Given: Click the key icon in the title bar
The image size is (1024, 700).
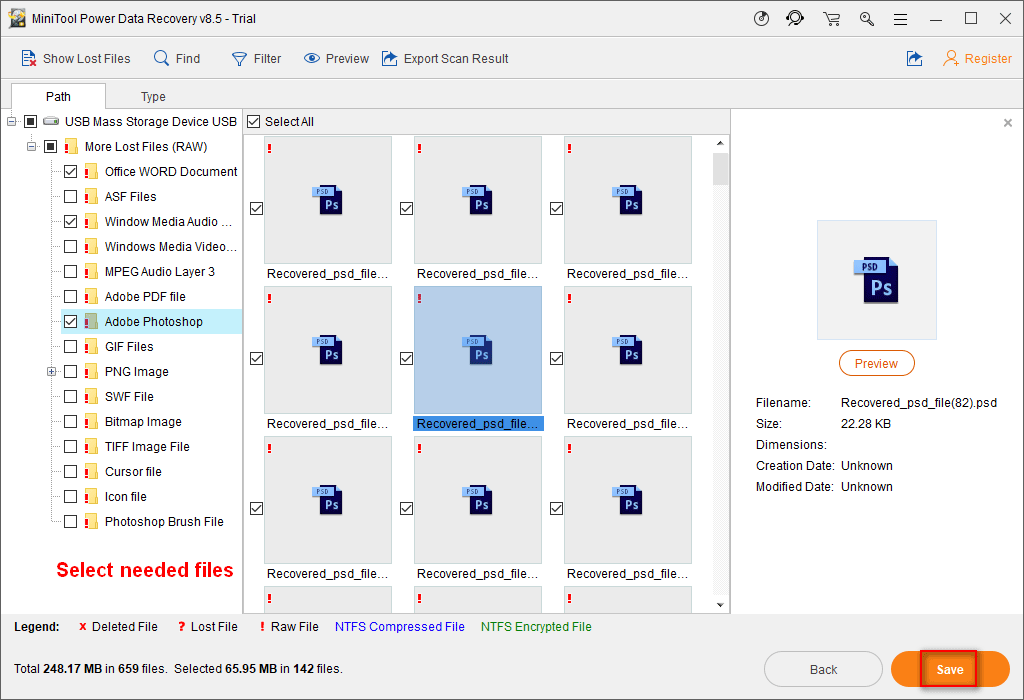Looking at the screenshot, I should (x=867, y=18).
